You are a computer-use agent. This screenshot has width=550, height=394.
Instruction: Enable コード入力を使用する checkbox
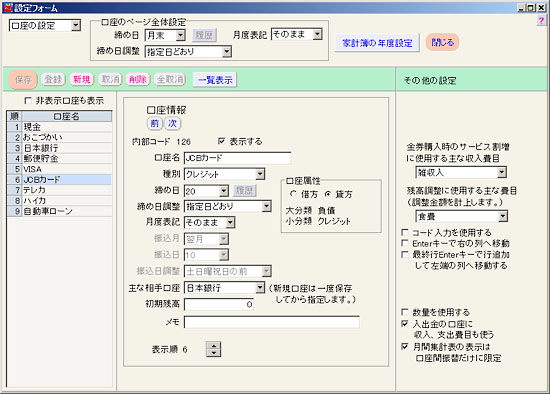[x=405, y=232]
